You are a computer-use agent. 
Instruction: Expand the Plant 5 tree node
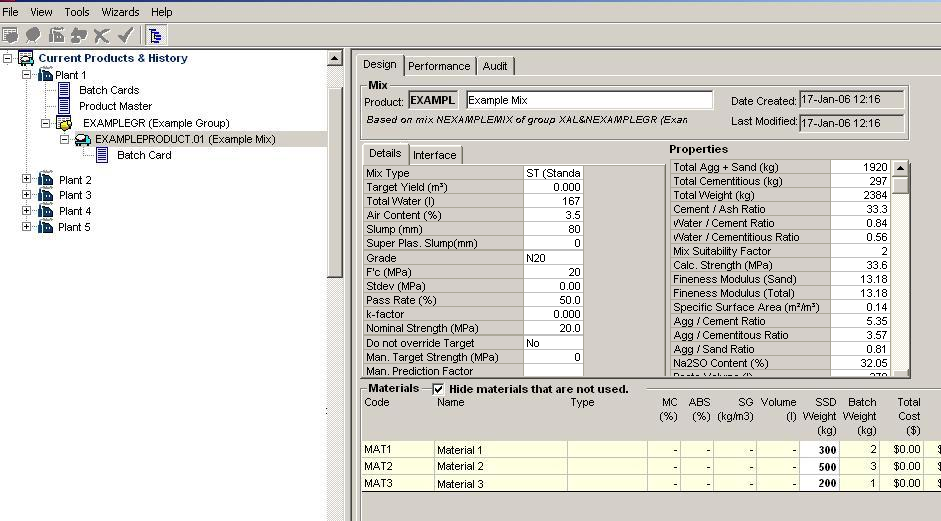(26, 227)
